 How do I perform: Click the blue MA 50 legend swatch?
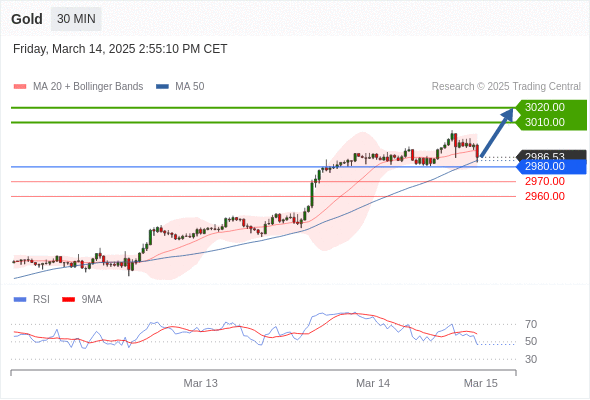pos(162,87)
